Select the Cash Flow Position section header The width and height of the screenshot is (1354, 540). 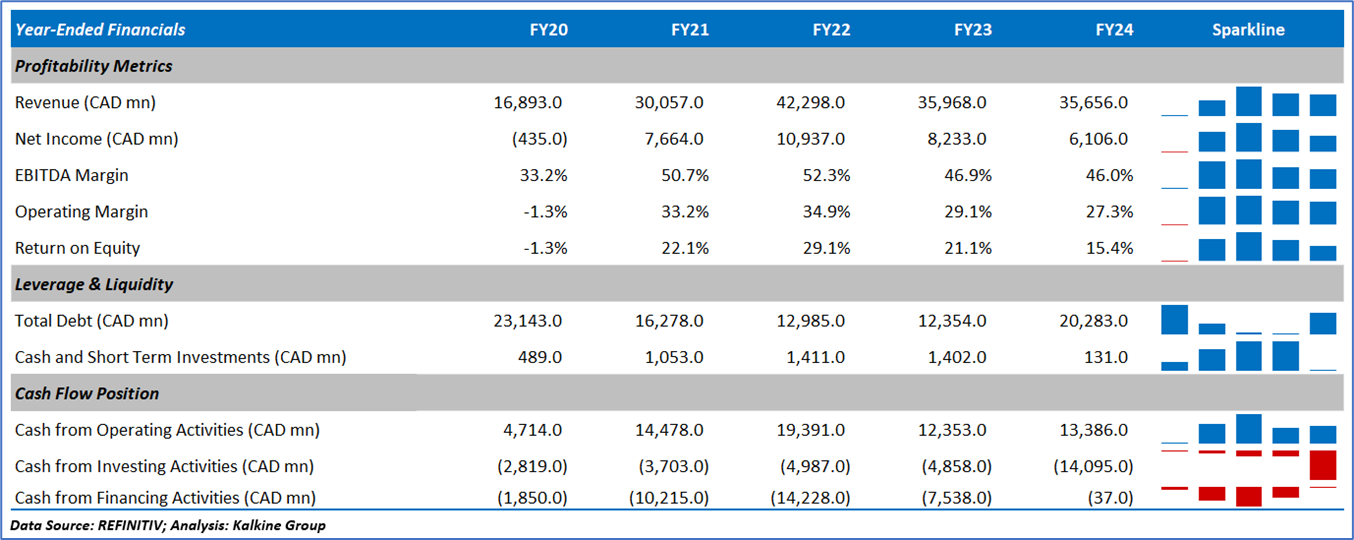[87, 393]
